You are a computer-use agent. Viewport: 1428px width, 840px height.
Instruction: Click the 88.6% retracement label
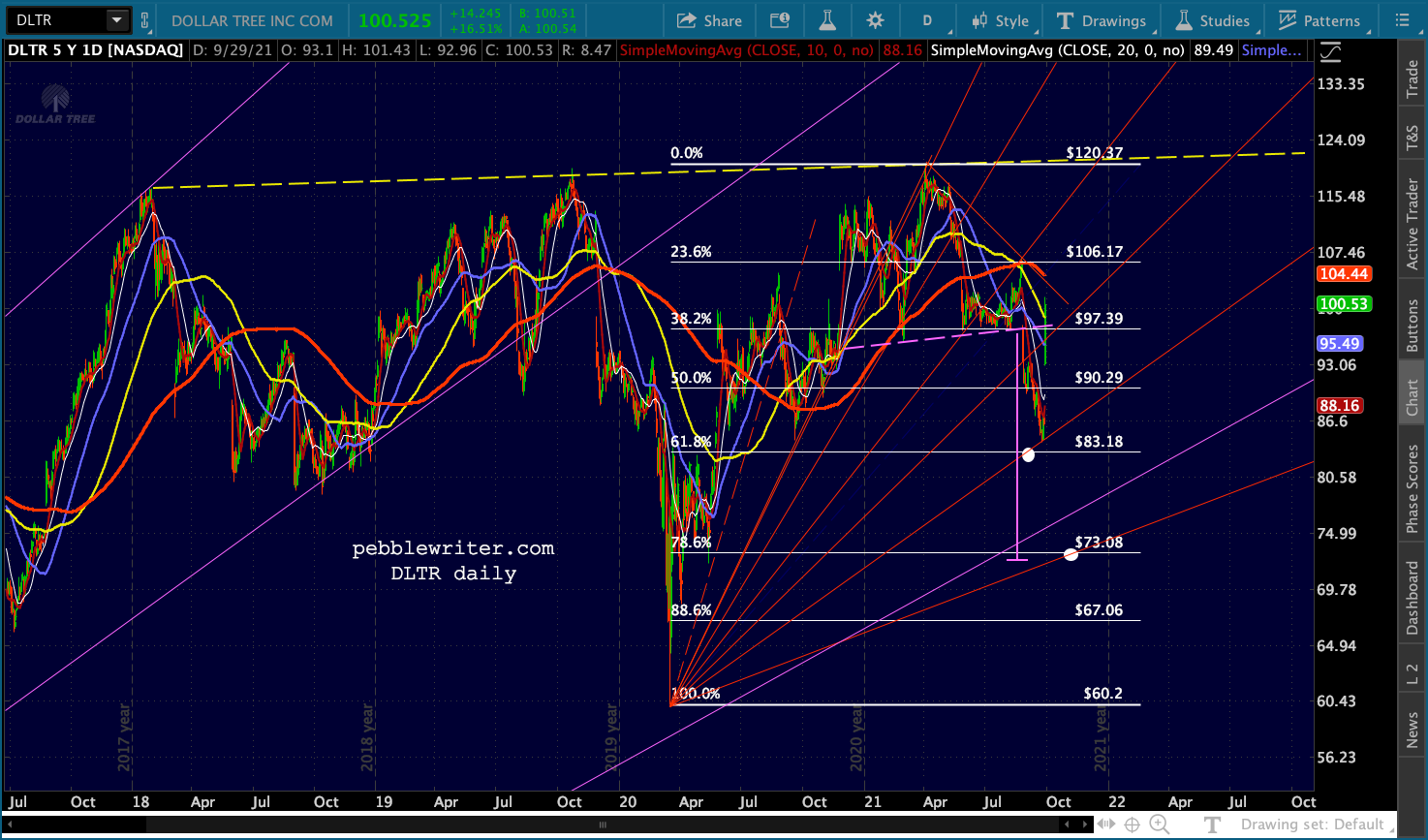pyautogui.click(x=691, y=610)
